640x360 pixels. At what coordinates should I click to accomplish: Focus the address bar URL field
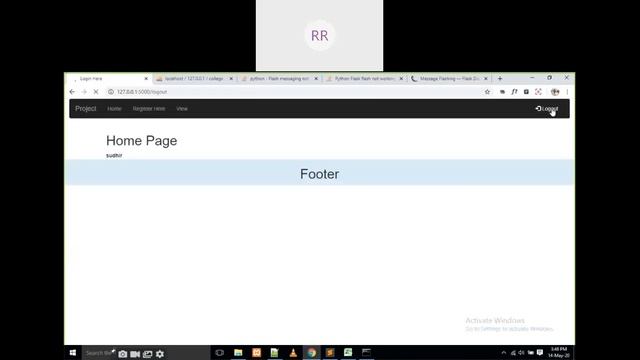coord(294,92)
